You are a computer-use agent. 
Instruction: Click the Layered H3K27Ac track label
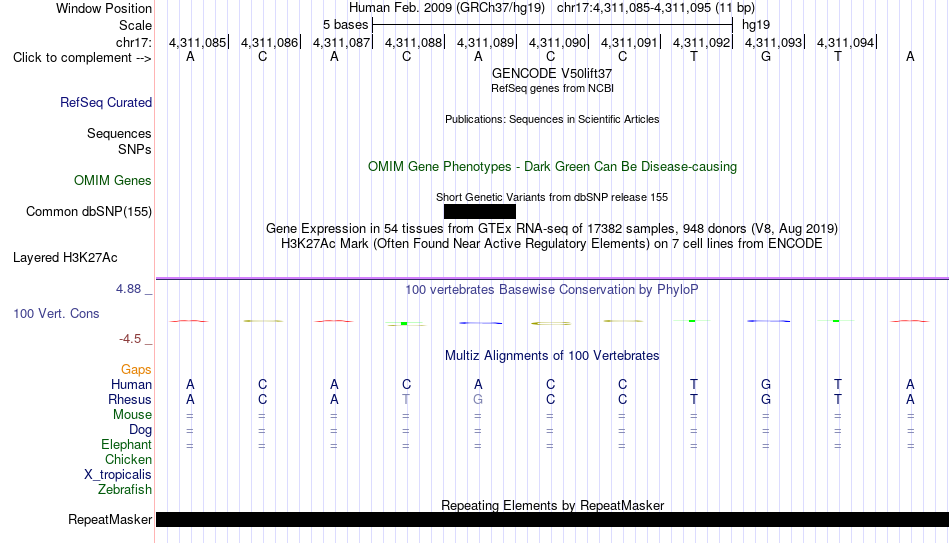(x=65, y=258)
